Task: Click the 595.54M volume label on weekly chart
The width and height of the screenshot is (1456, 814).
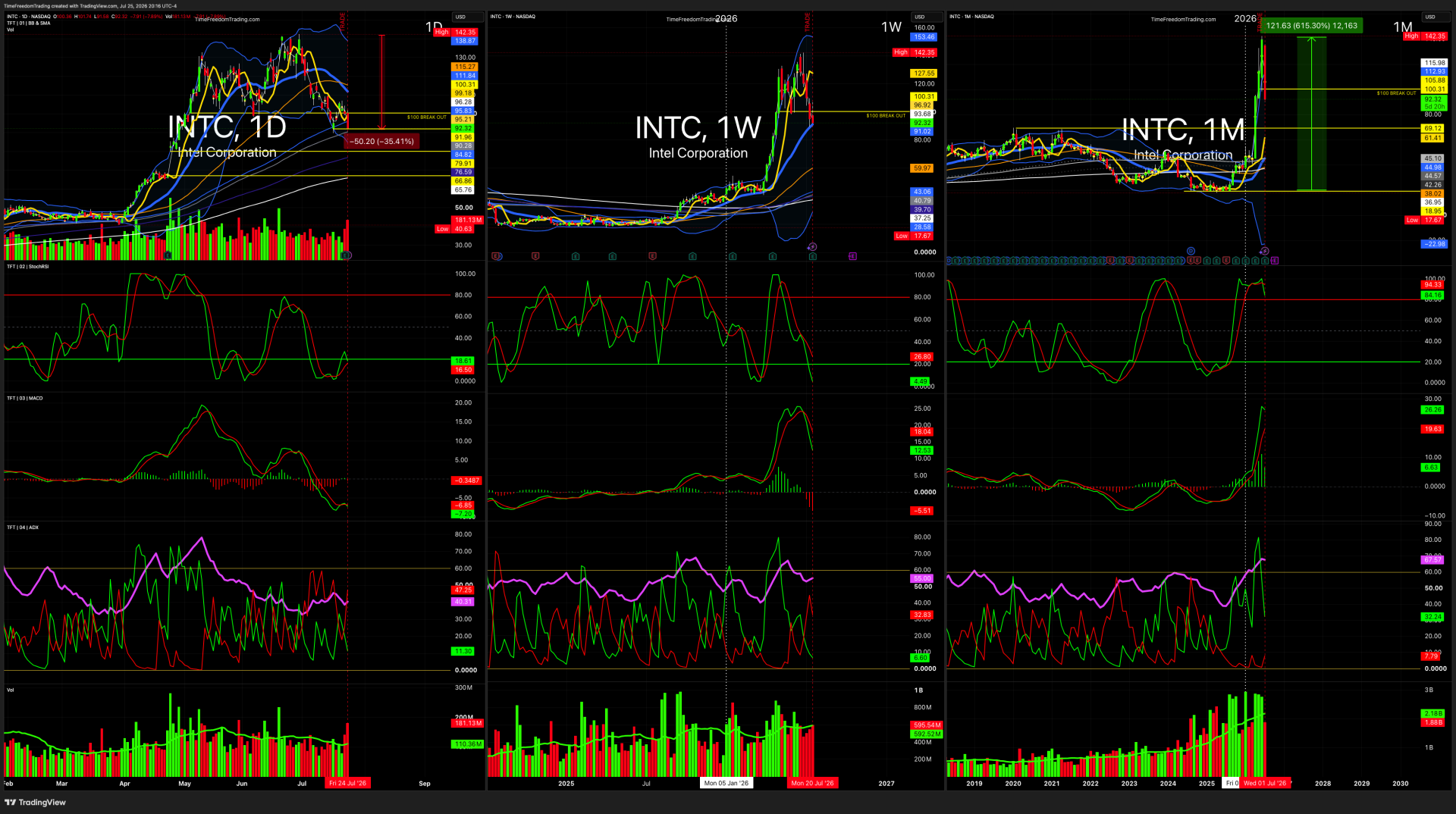Action: tap(927, 725)
